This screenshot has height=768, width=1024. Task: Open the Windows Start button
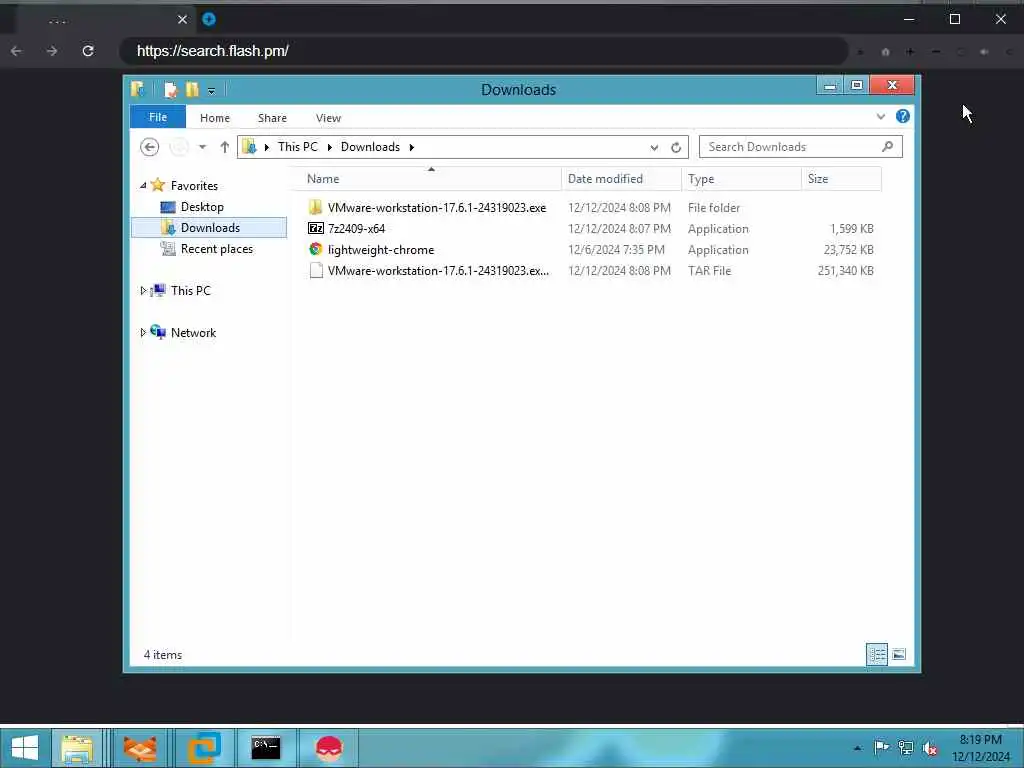click(25, 748)
